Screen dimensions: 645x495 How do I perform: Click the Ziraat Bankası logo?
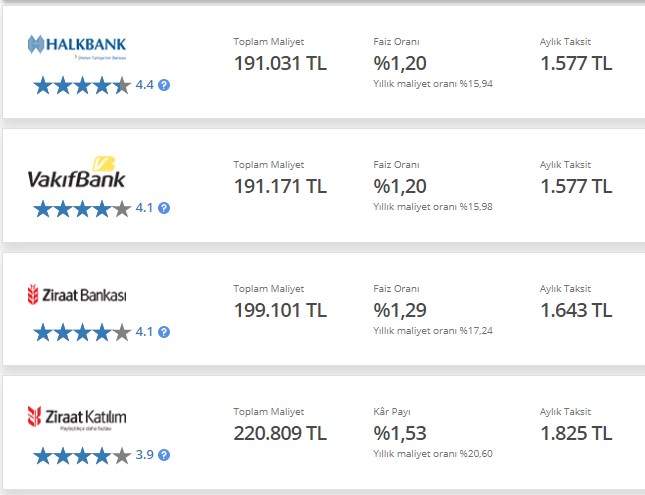point(77,295)
